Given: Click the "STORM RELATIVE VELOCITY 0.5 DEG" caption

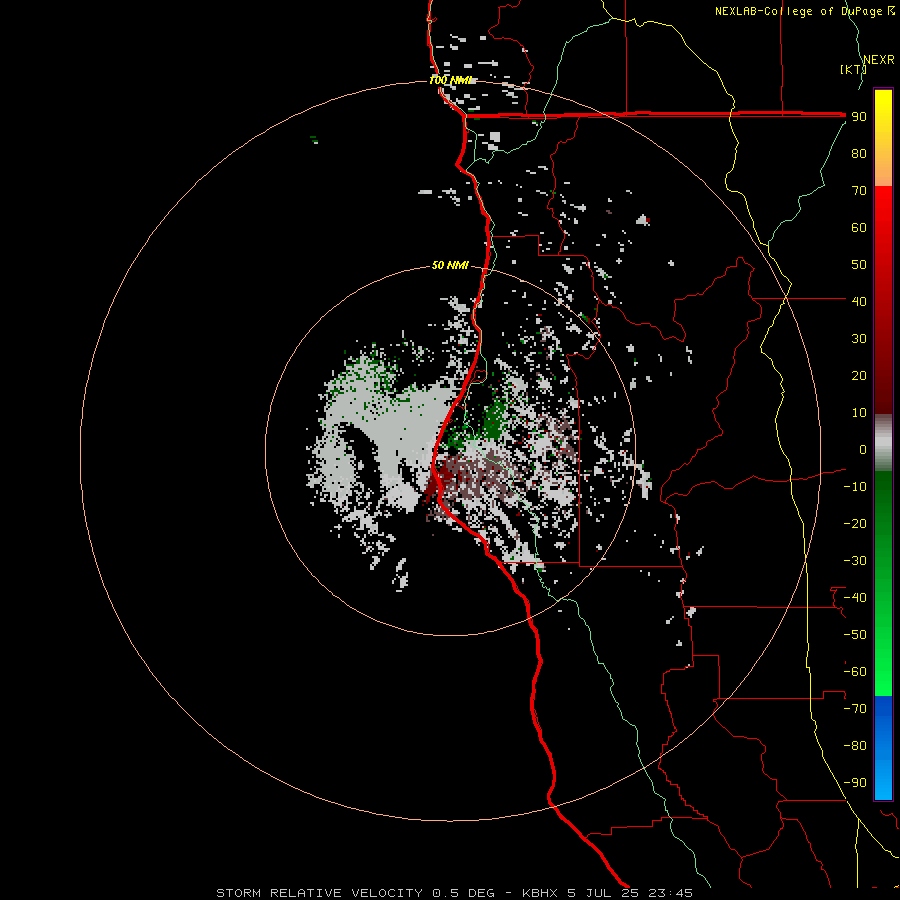Looking at the screenshot, I should [x=355, y=893].
